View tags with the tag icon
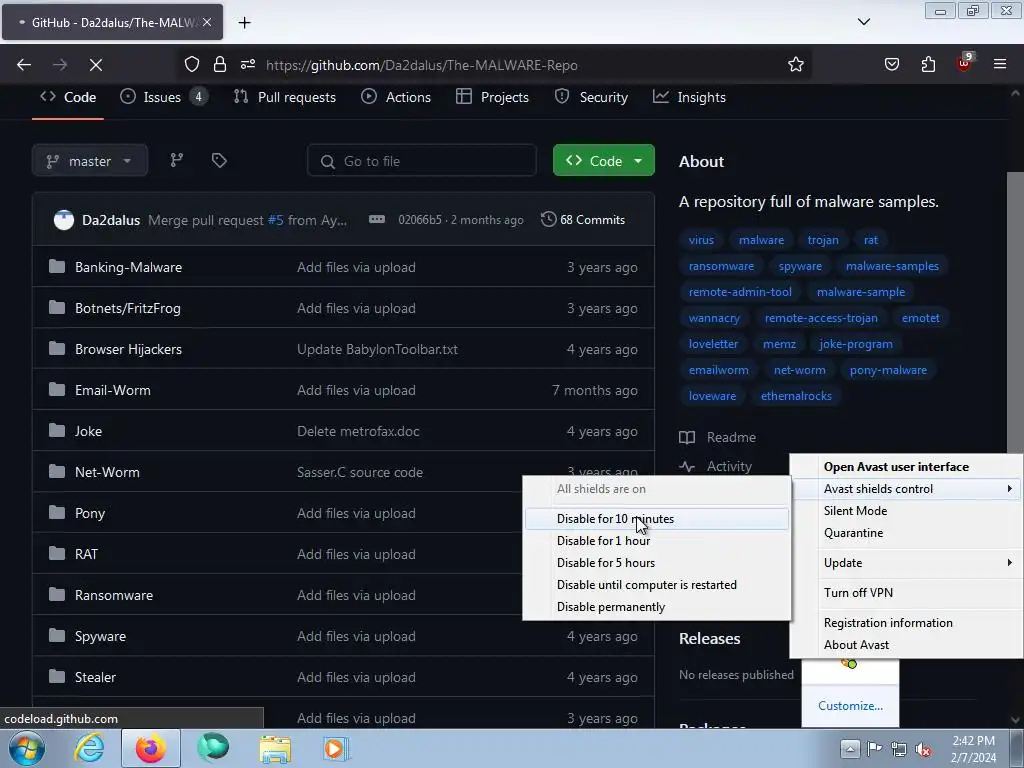The image size is (1024, 768). pyautogui.click(x=219, y=161)
